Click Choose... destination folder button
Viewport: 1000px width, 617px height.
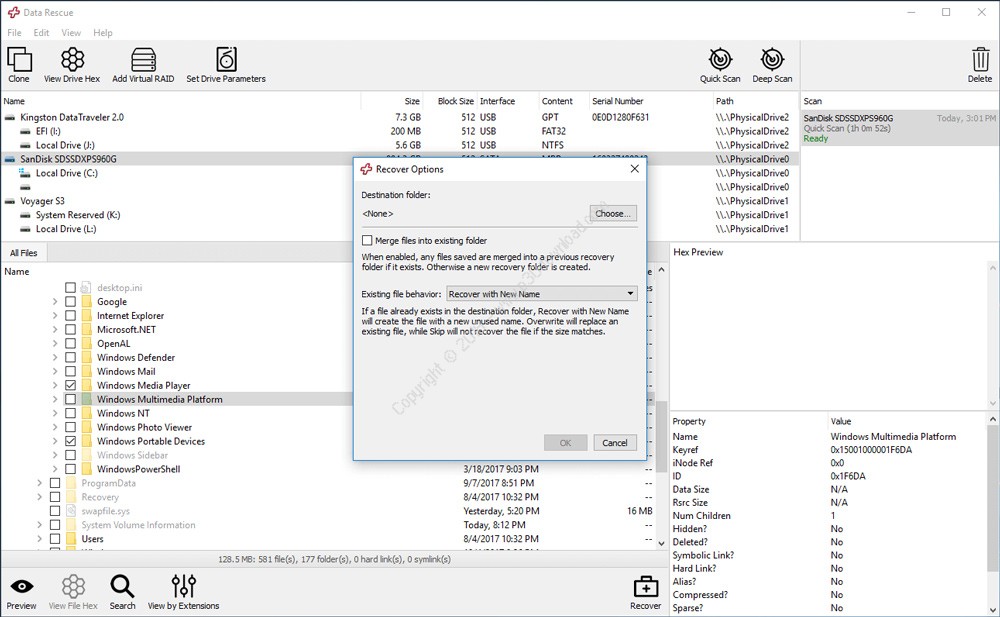click(613, 214)
